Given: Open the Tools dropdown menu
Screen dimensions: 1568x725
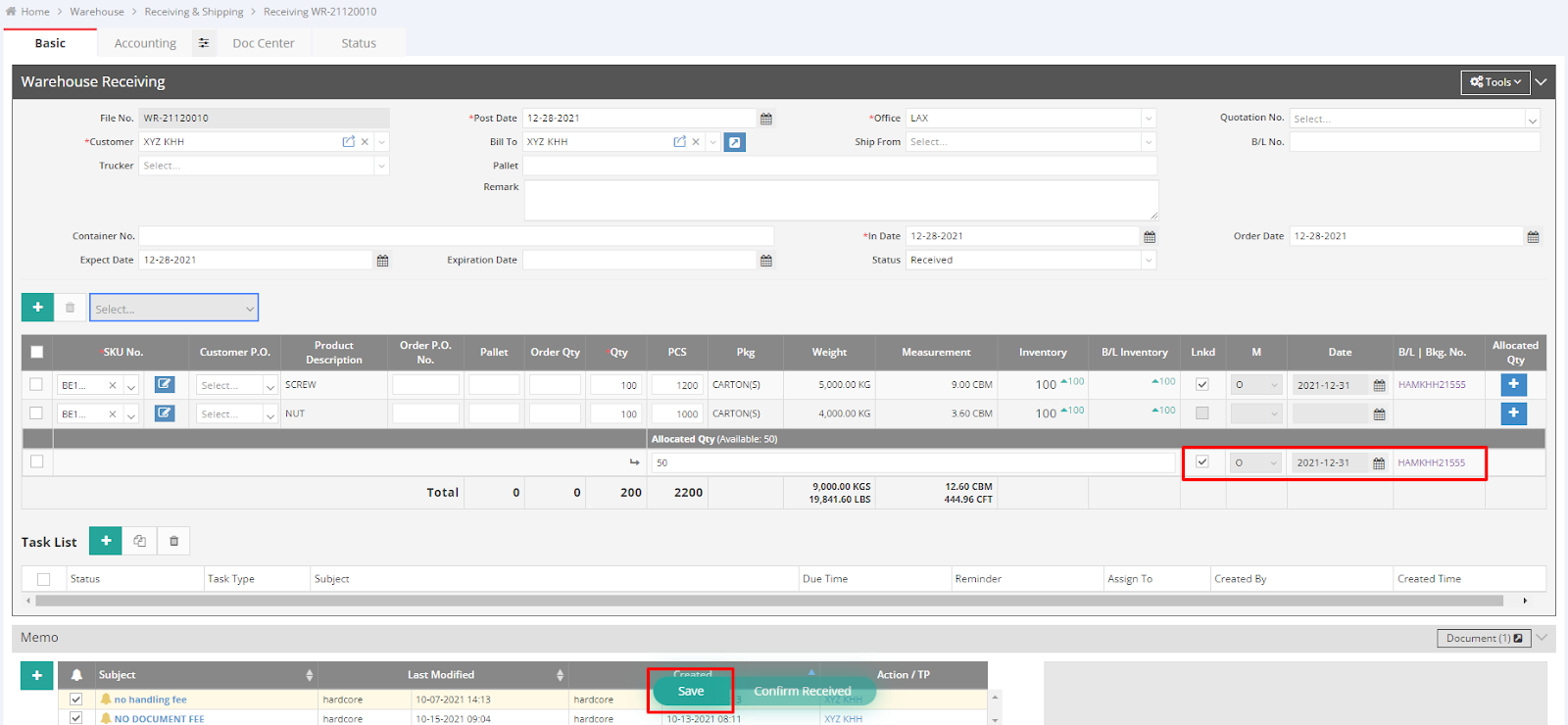Looking at the screenshot, I should pos(1495,82).
